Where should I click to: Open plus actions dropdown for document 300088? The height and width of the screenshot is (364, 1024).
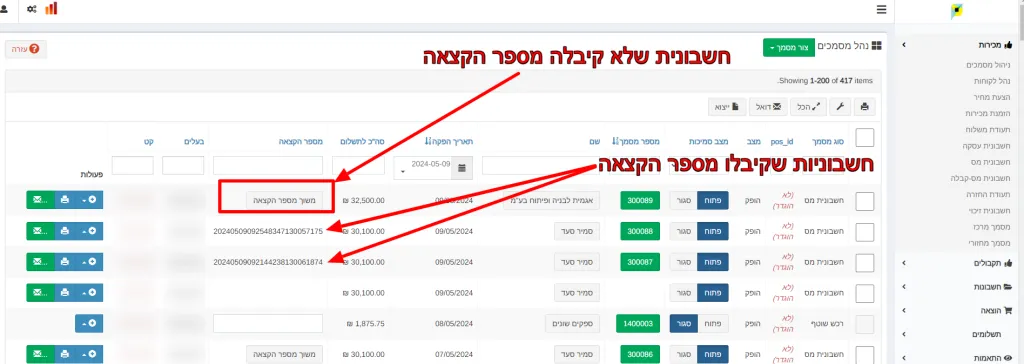coord(89,231)
